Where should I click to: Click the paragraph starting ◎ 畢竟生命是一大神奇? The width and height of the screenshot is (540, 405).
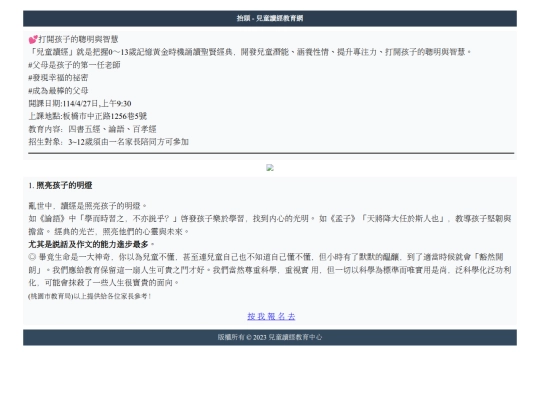(270, 270)
